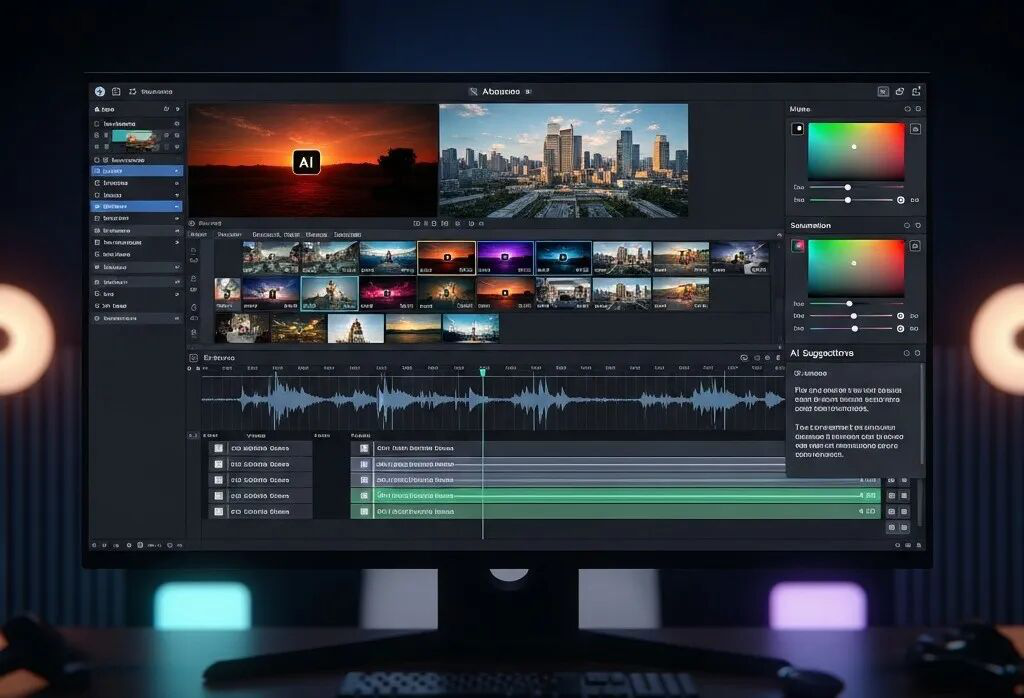Click the project title at top center
The height and width of the screenshot is (698, 1024).
point(500,91)
